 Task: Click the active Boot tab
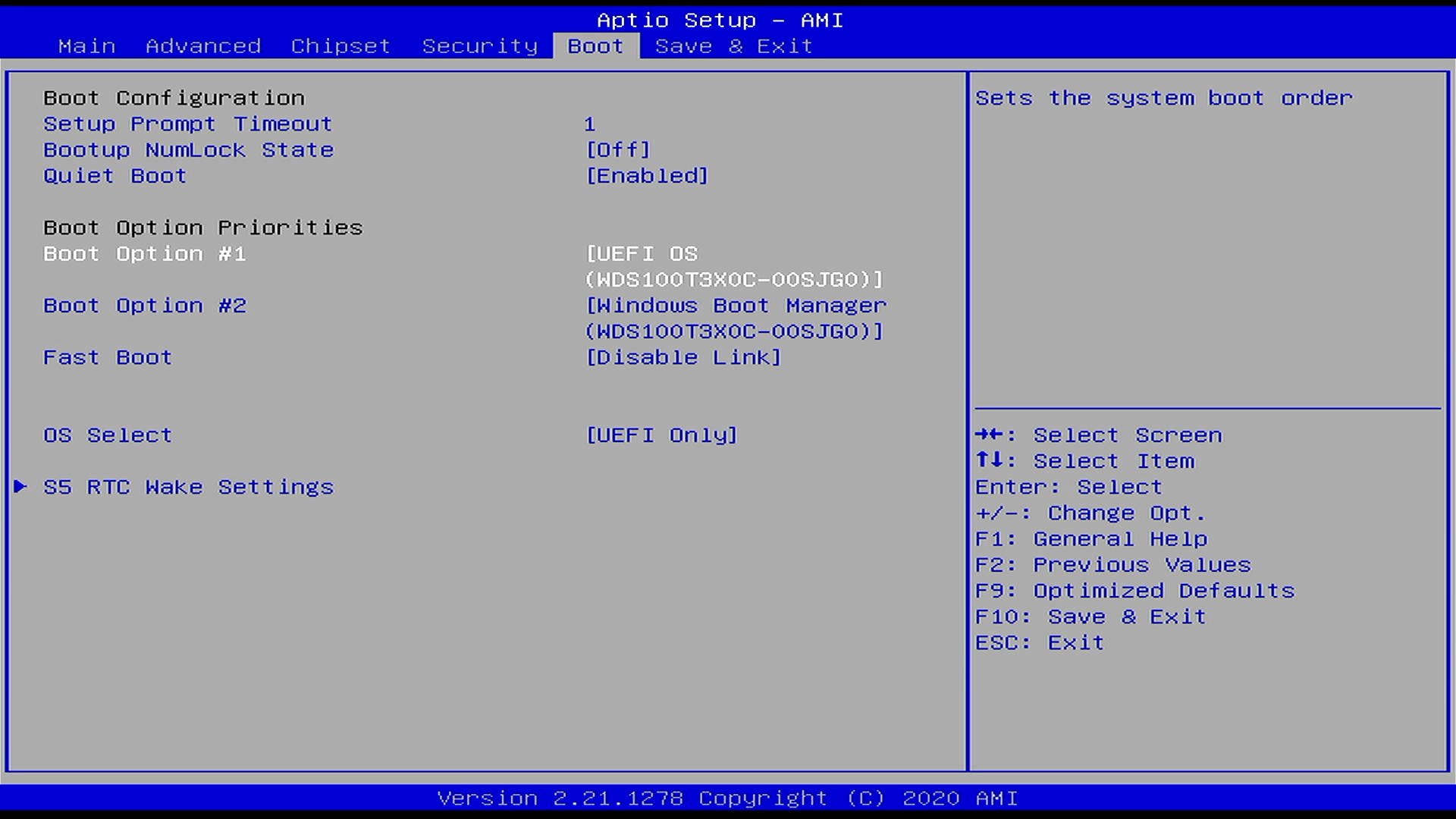click(595, 46)
